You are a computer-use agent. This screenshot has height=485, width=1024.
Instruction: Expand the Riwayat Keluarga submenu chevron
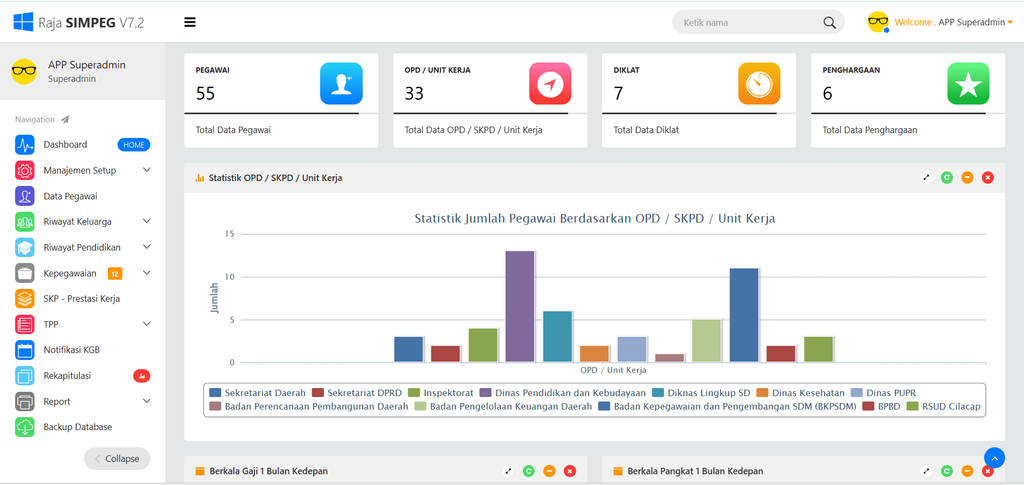point(147,221)
